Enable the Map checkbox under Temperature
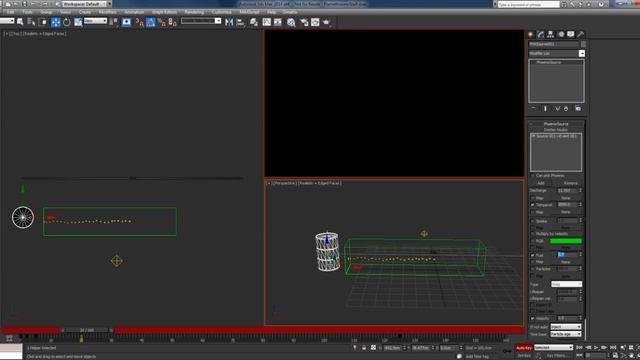This screenshot has width=640, height=360. 533,212
